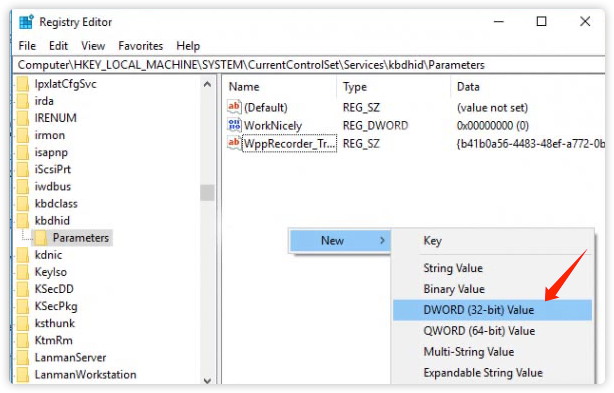Click the tree pane scroll up arrow
Screen dimensions: 614x393
click(208, 84)
